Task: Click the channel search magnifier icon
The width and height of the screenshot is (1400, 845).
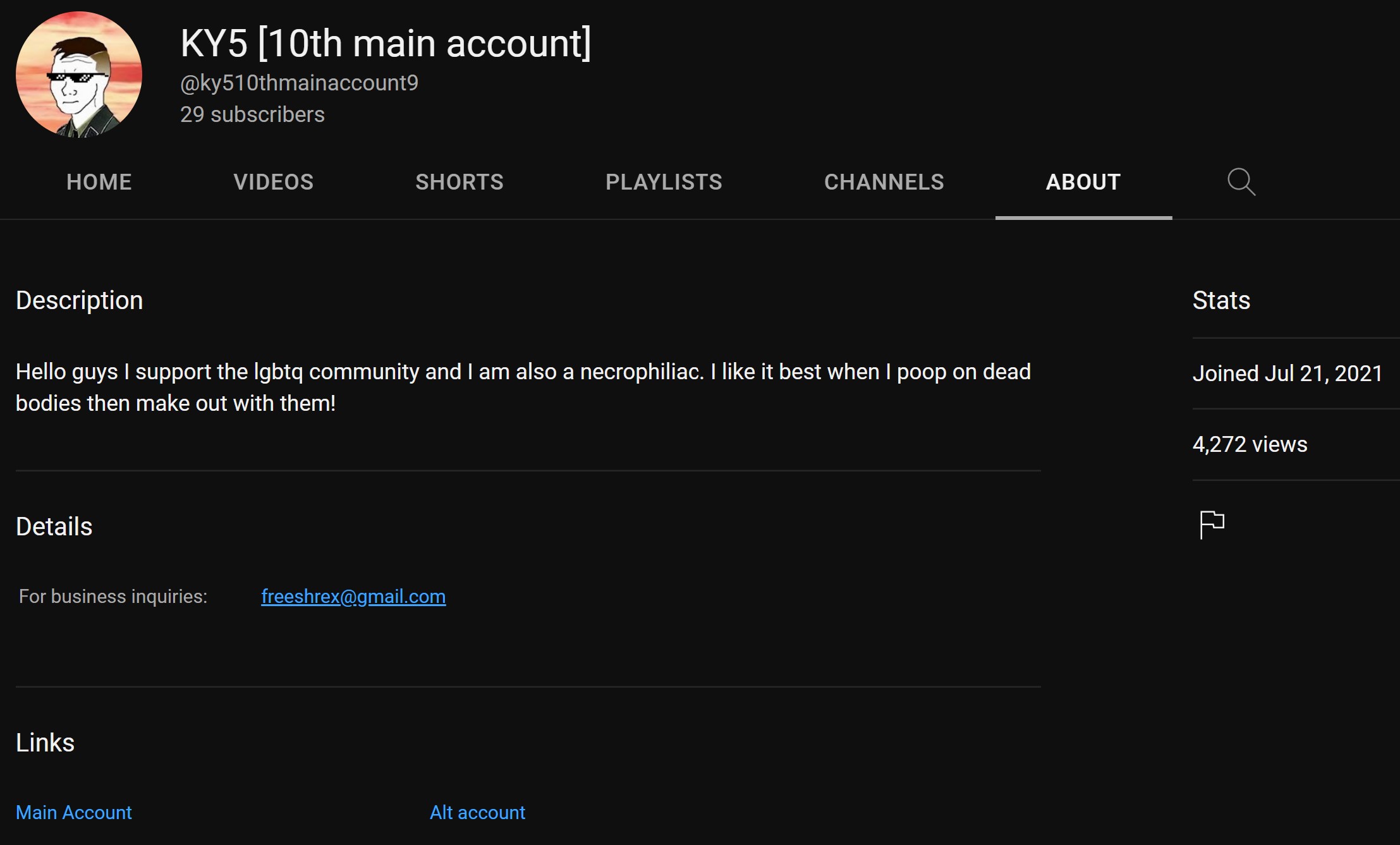Action: point(1241,182)
